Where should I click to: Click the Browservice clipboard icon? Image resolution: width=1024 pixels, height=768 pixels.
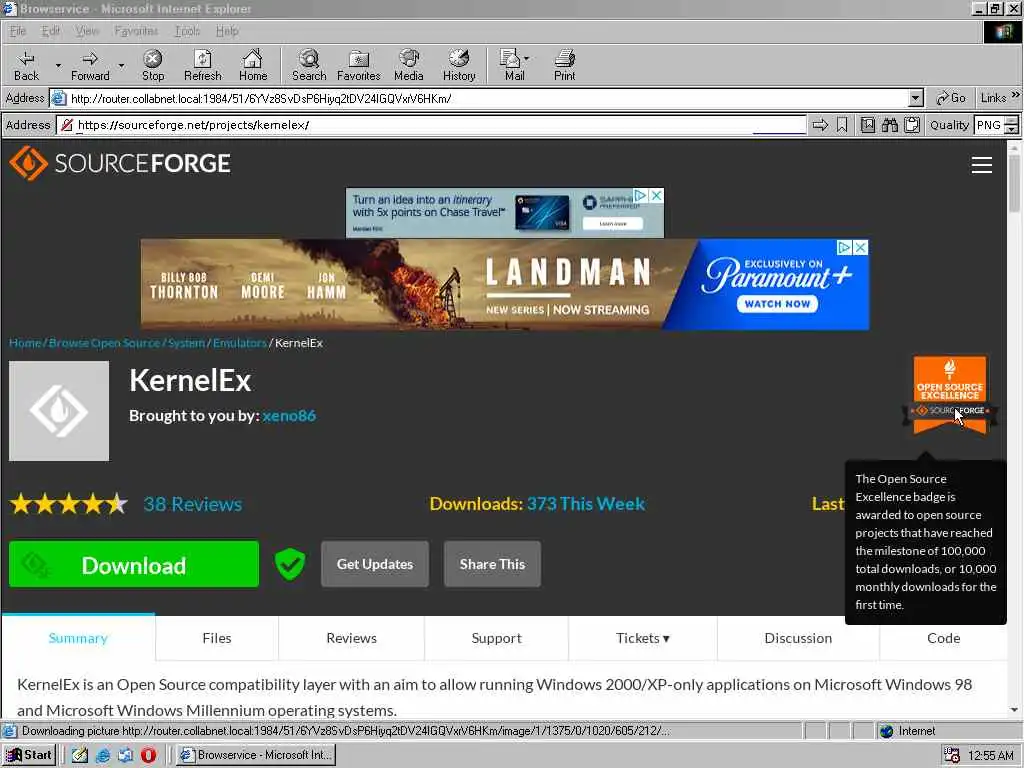(912, 125)
